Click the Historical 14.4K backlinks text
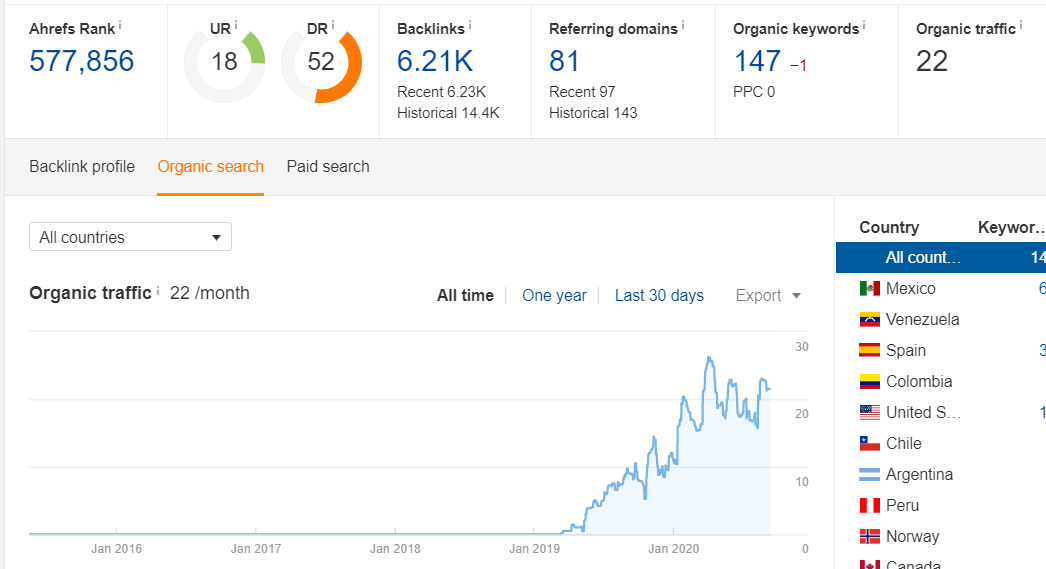The width and height of the screenshot is (1046, 569). coord(448,113)
